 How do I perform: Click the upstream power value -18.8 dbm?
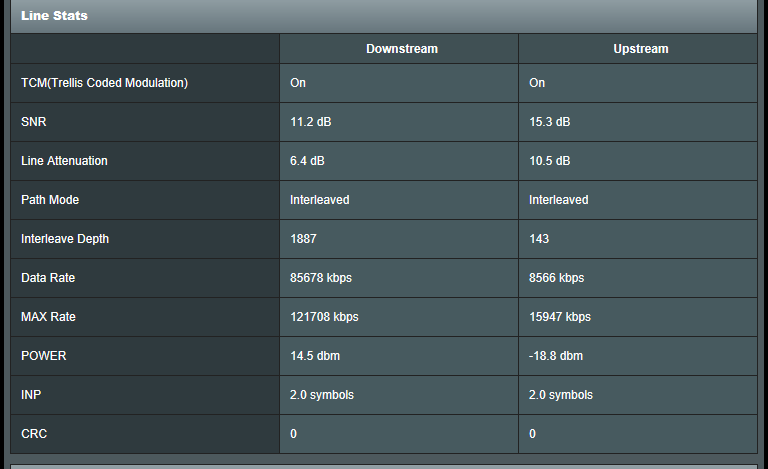(556, 356)
